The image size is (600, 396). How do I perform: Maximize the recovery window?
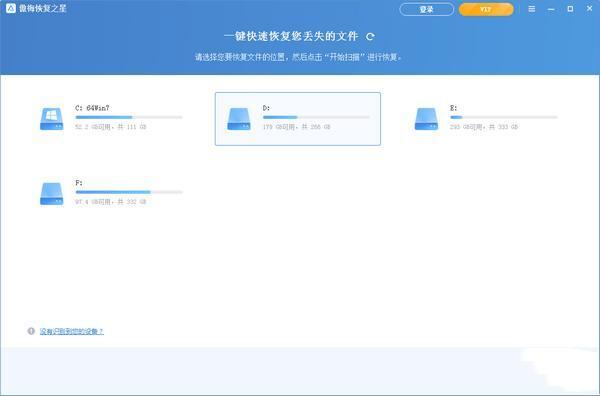(x=570, y=8)
